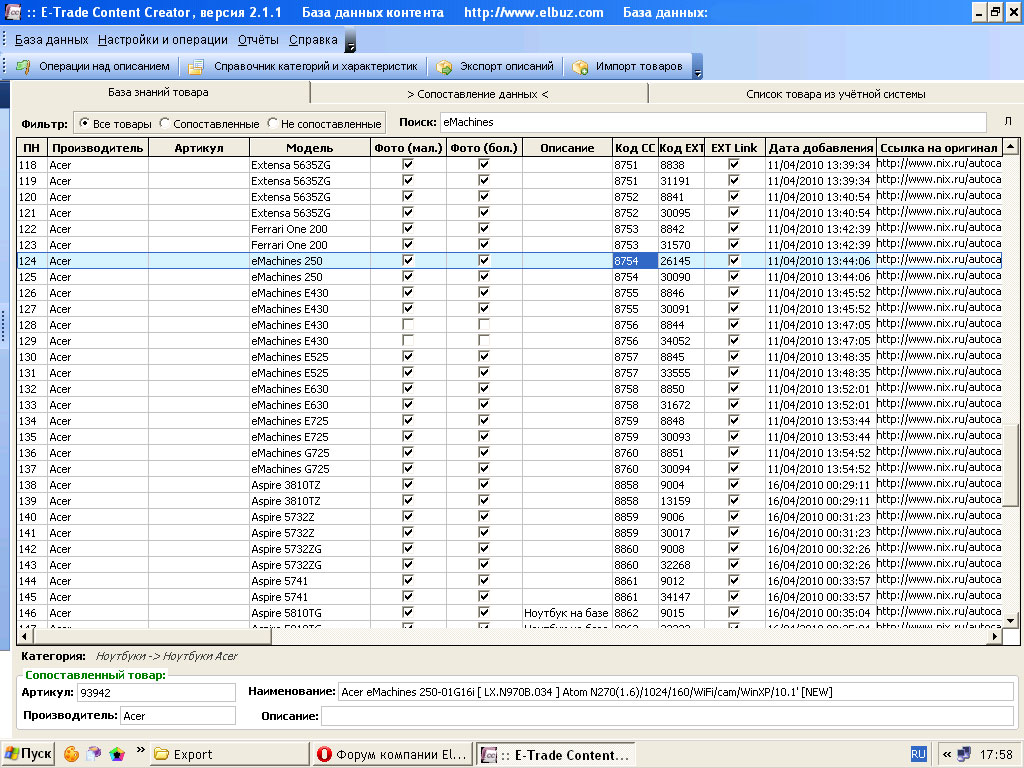The height and width of the screenshot is (768, 1024).
Task: Click the horizontal scrollbar right arrow
Action: [995, 636]
